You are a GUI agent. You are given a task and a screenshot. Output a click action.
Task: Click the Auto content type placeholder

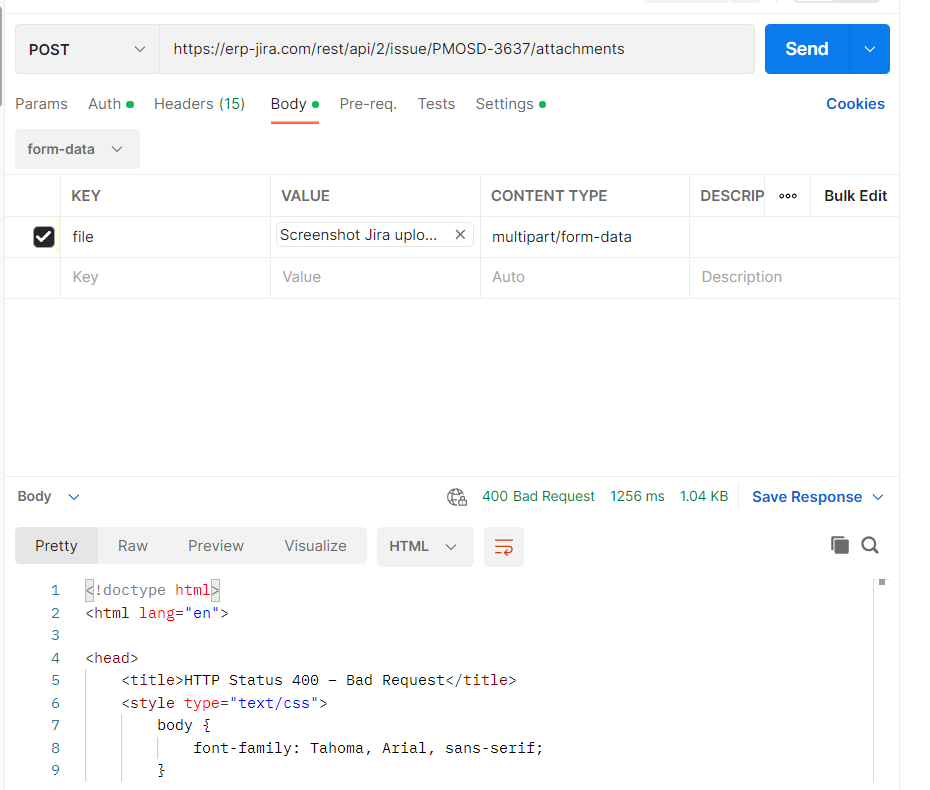tap(584, 277)
